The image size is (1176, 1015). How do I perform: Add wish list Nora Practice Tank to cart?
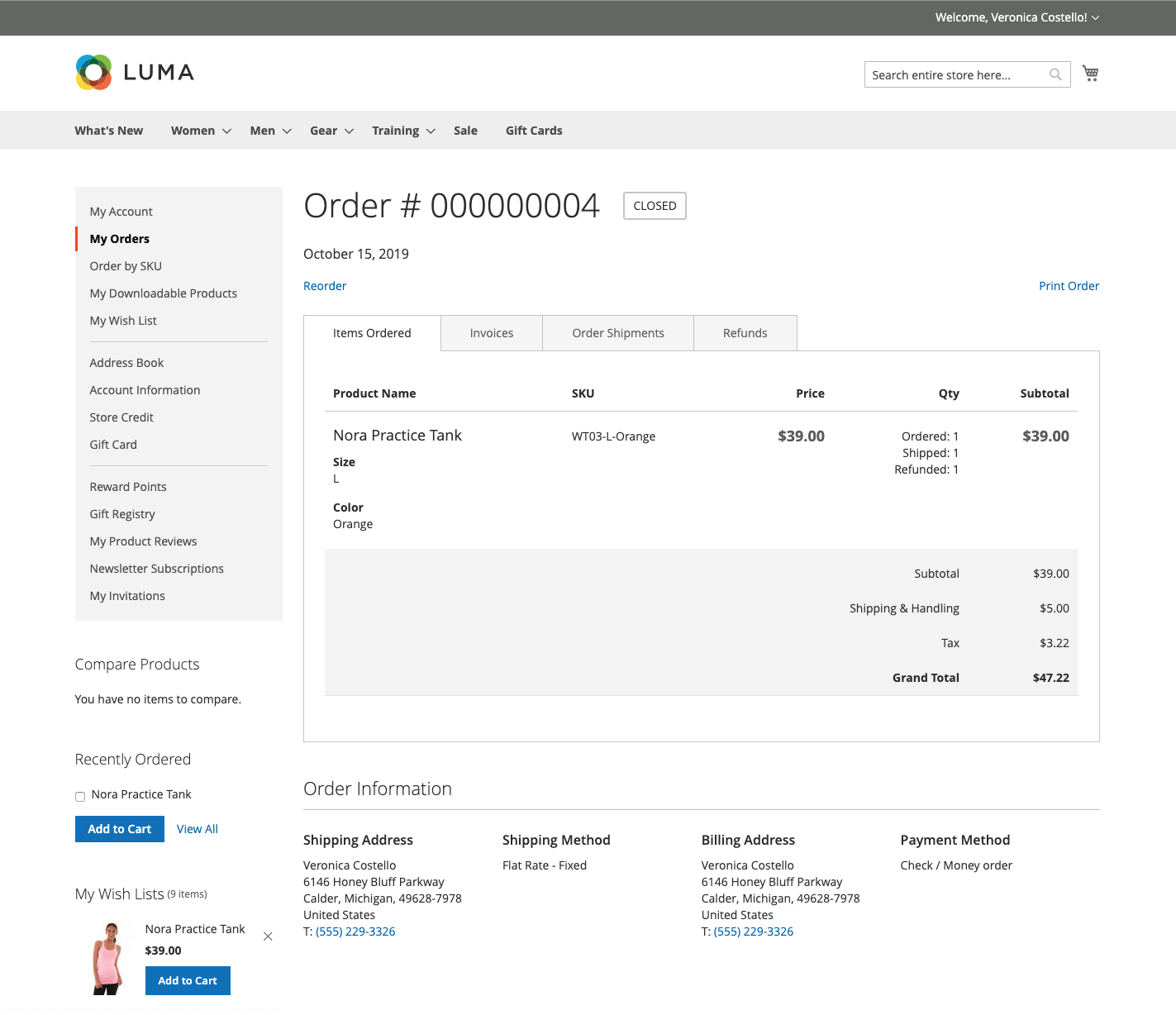[188, 980]
